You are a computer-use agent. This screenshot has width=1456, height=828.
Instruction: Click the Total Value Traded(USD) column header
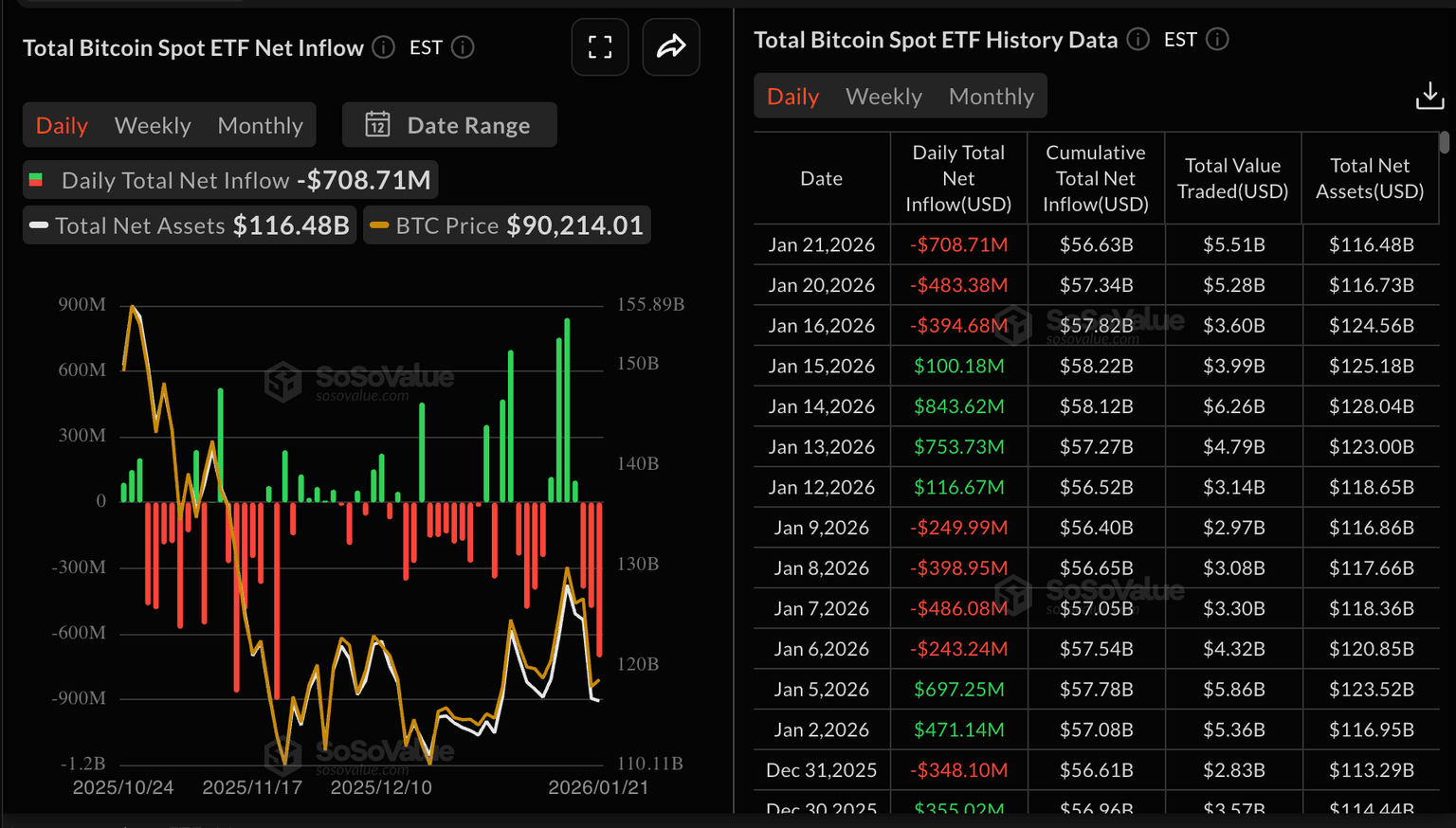[x=1232, y=178]
